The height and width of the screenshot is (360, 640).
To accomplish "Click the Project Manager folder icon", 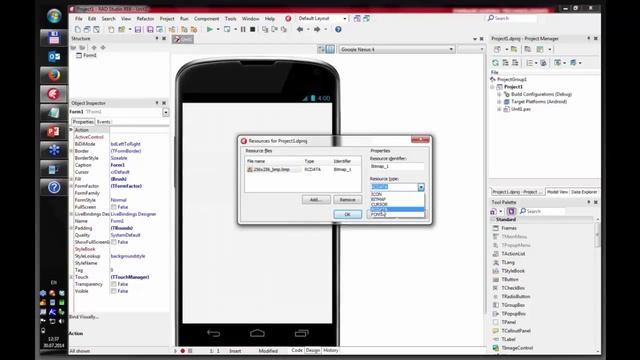I will pyautogui.click(x=514, y=49).
